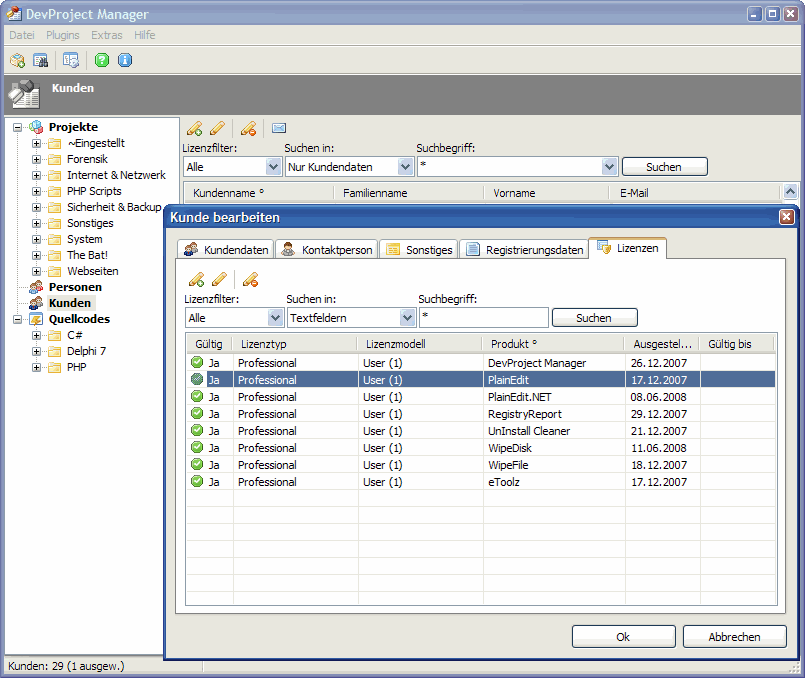Image resolution: width=805 pixels, height=678 pixels.
Task: Click the green check icon of eToolz row
Action: pyautogui.click(x=197, y=481)
